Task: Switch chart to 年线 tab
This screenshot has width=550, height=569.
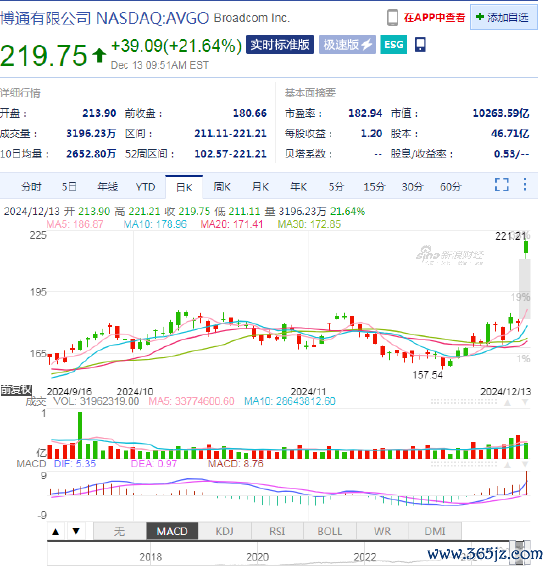Action: click(107, 187)
